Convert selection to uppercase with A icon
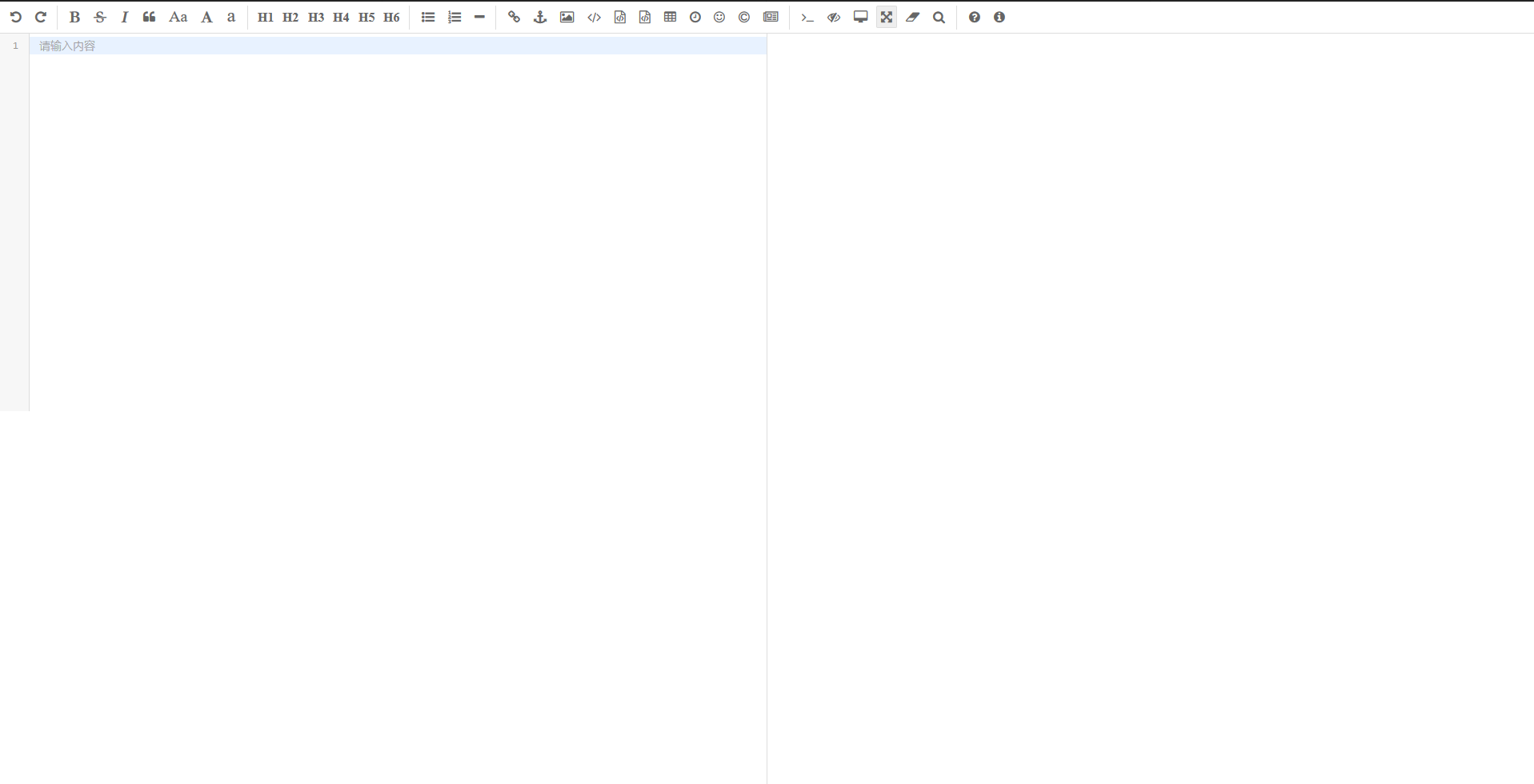 [x=206, y=17]
